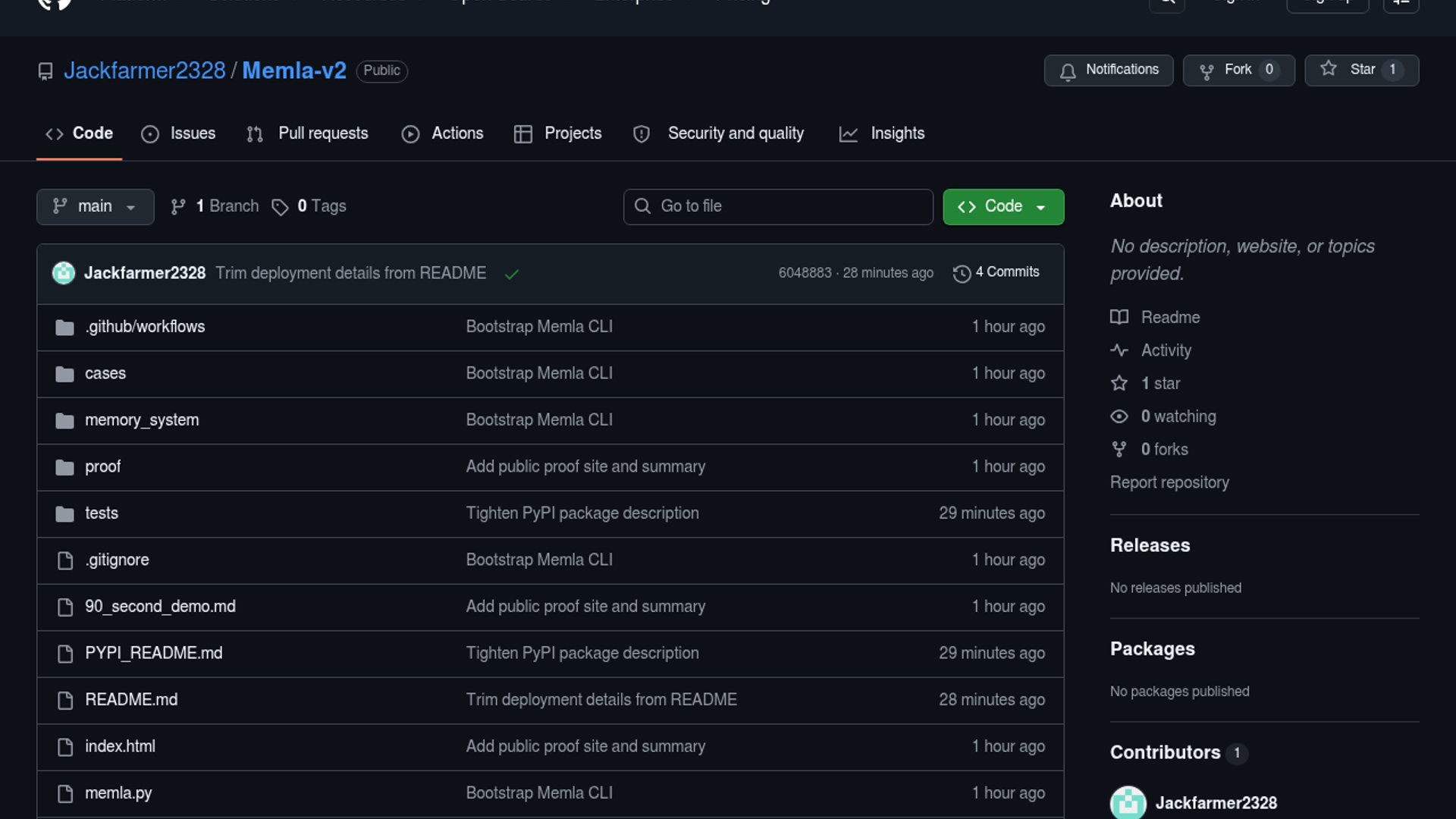The height and width of the screenshot is (819, 1456).
Task: Switch to the Issues tab
Action: coord(178,133)
